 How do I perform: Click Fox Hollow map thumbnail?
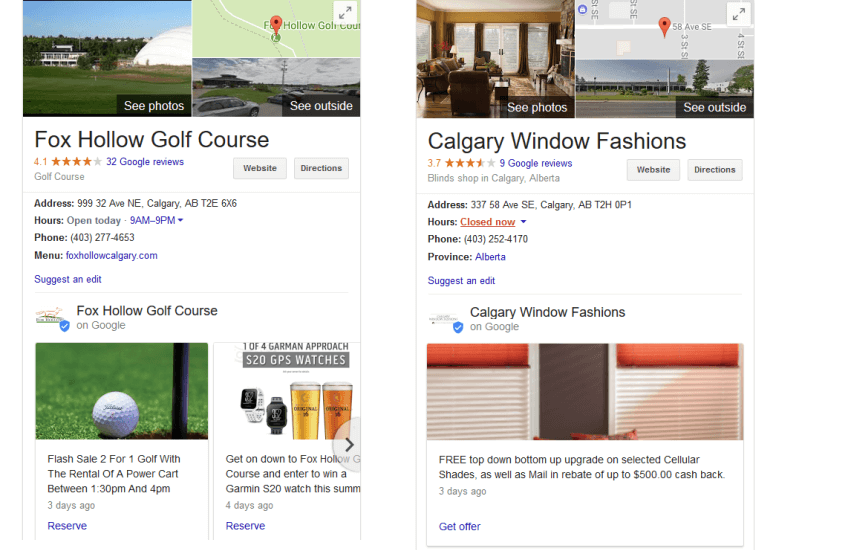tap(276, 28)
